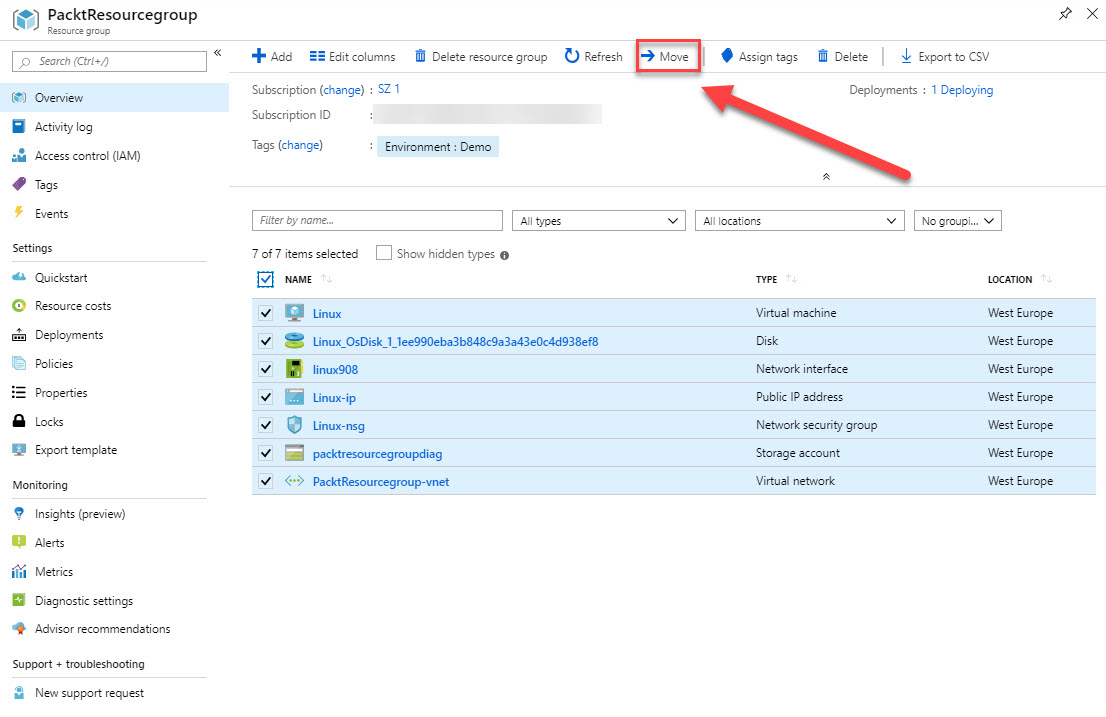Click the Delete toolbar button
Viewport: 1106px width, 717px height.
coord(843,56)
